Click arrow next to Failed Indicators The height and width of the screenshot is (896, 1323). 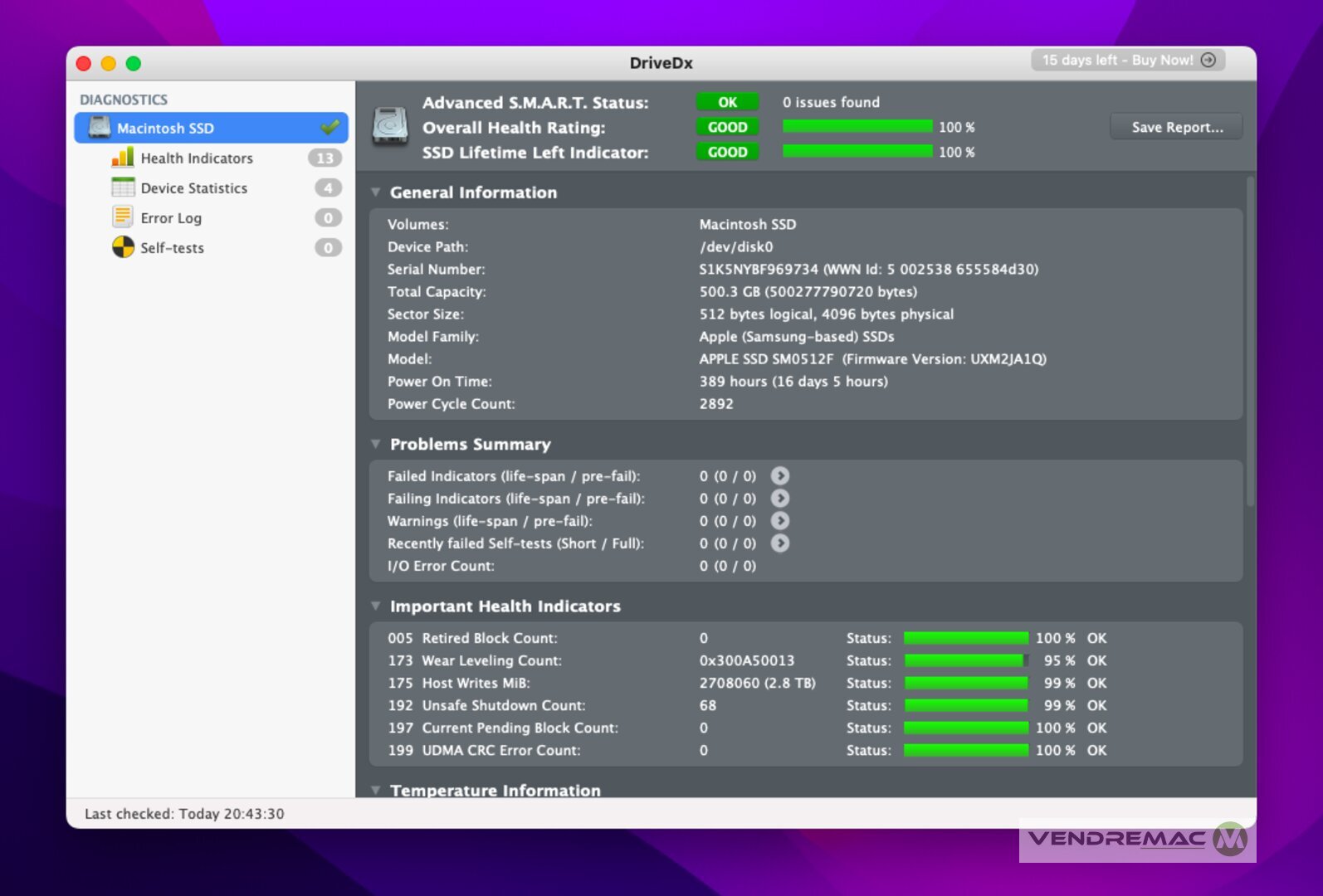click(x=780, y=476)
